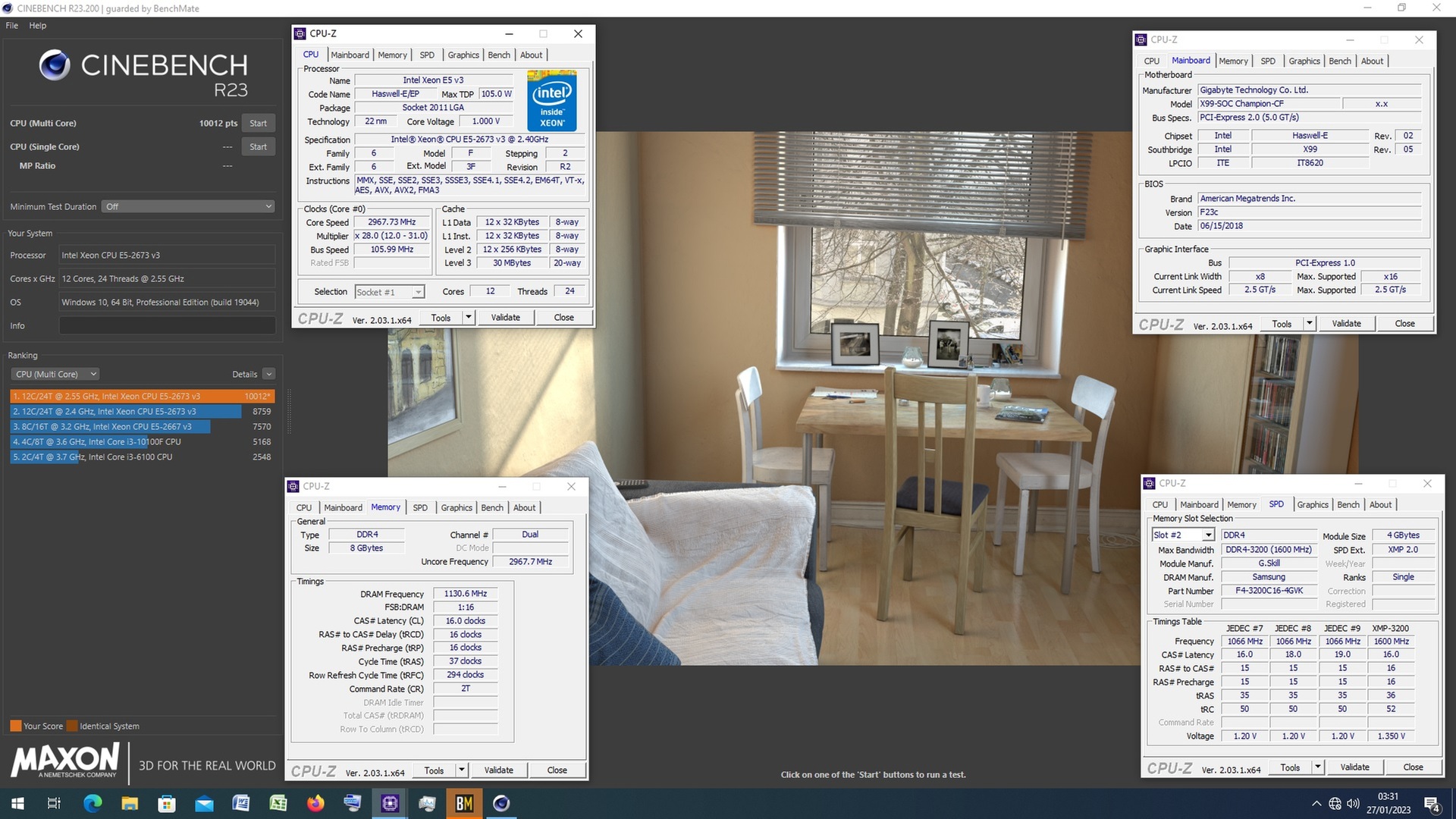Click Close in the Memory window
Image resolution: width=1456 pixels, height=819 pixels.
(x=557, y=770)
